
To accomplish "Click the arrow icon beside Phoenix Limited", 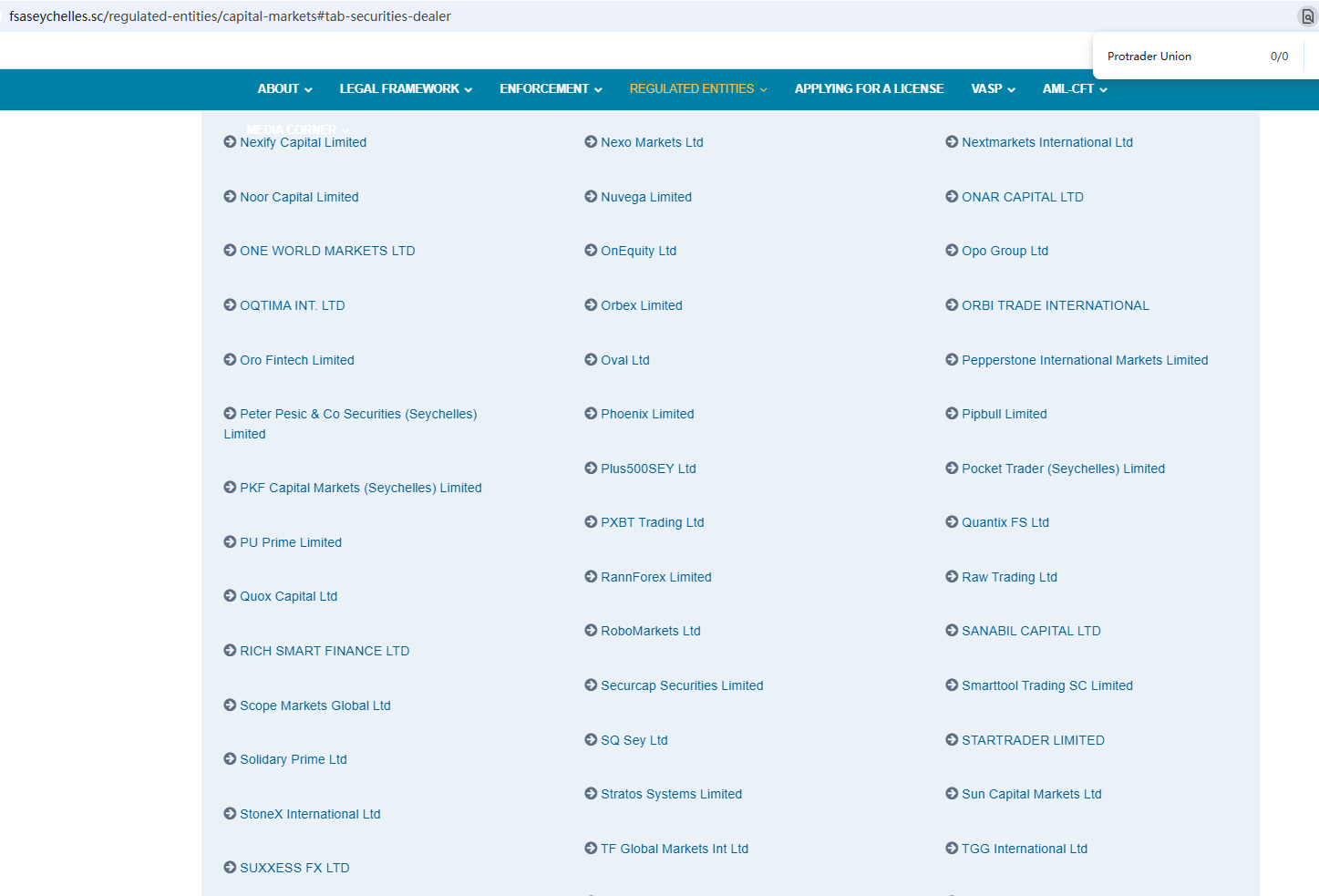I will (x=591, y=413).
